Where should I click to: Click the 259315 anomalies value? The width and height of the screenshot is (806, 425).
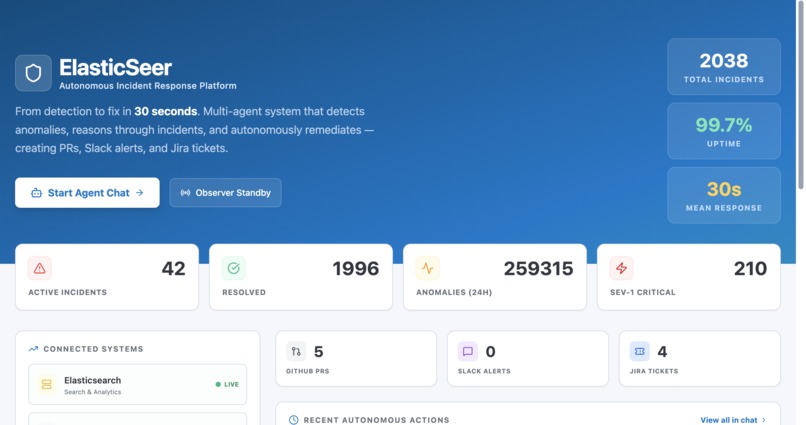538,269
